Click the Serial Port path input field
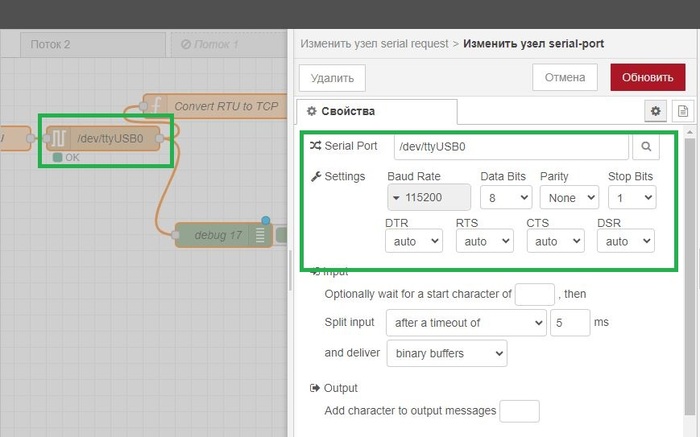The height and width of the screenshot is (437, 700). [x=511, y=147]
